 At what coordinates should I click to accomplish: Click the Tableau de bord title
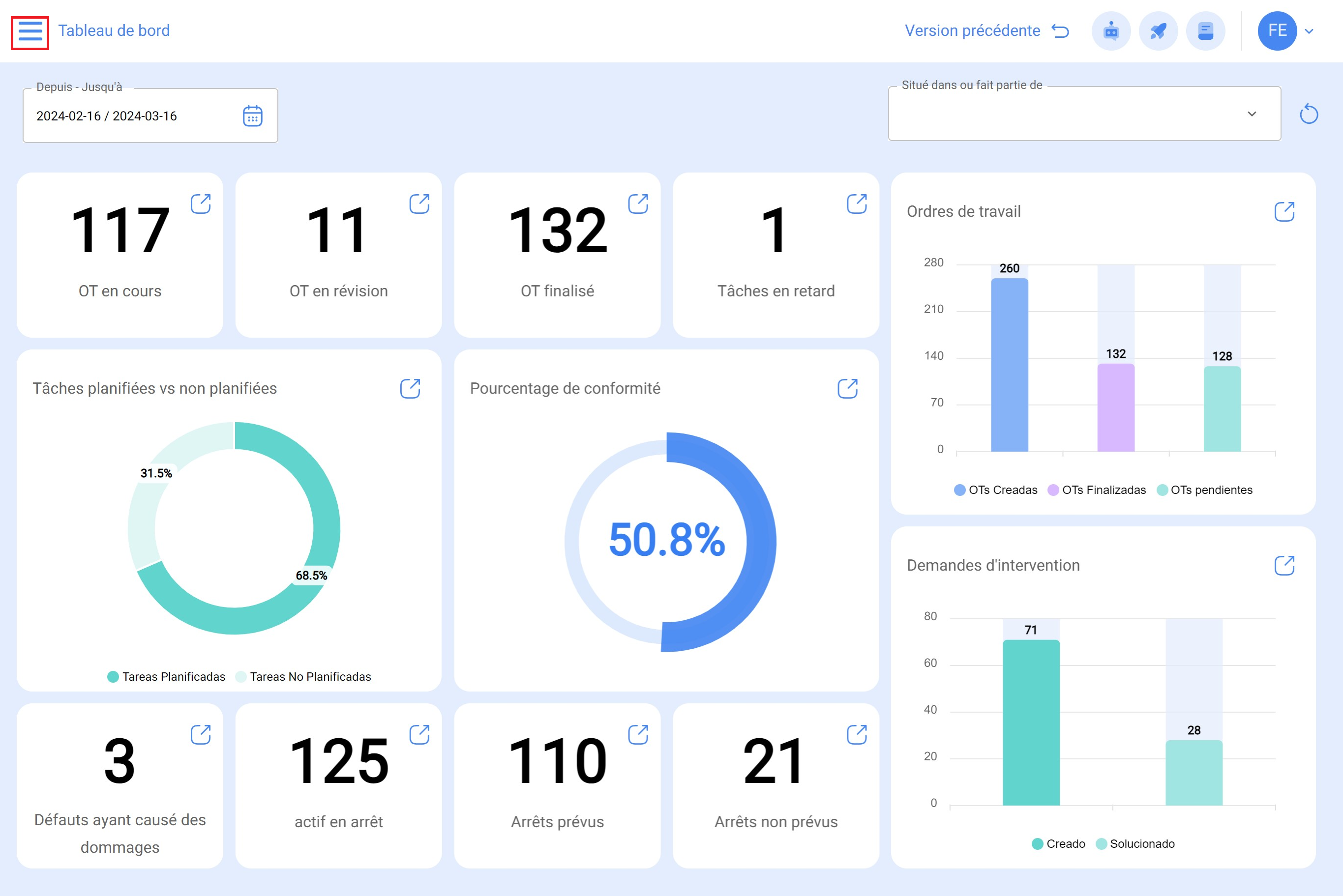(114, 31)
